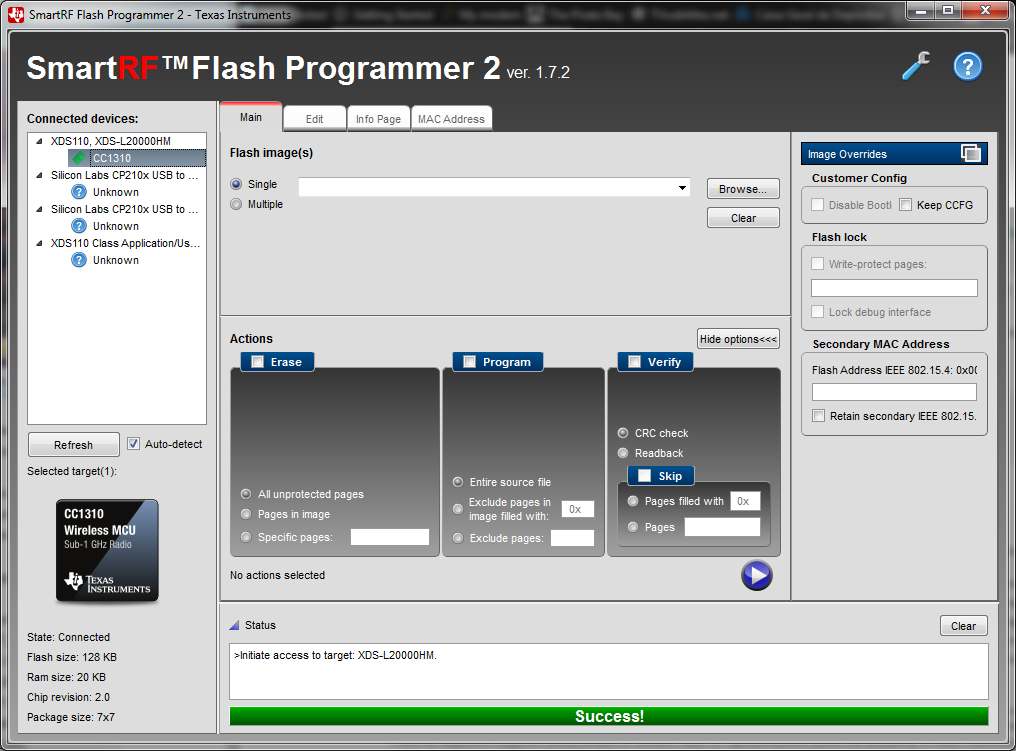The width and height of the screenshot is (1016, 751).
Task: Enable the Program action checkbox
Action: click(470, 362)
